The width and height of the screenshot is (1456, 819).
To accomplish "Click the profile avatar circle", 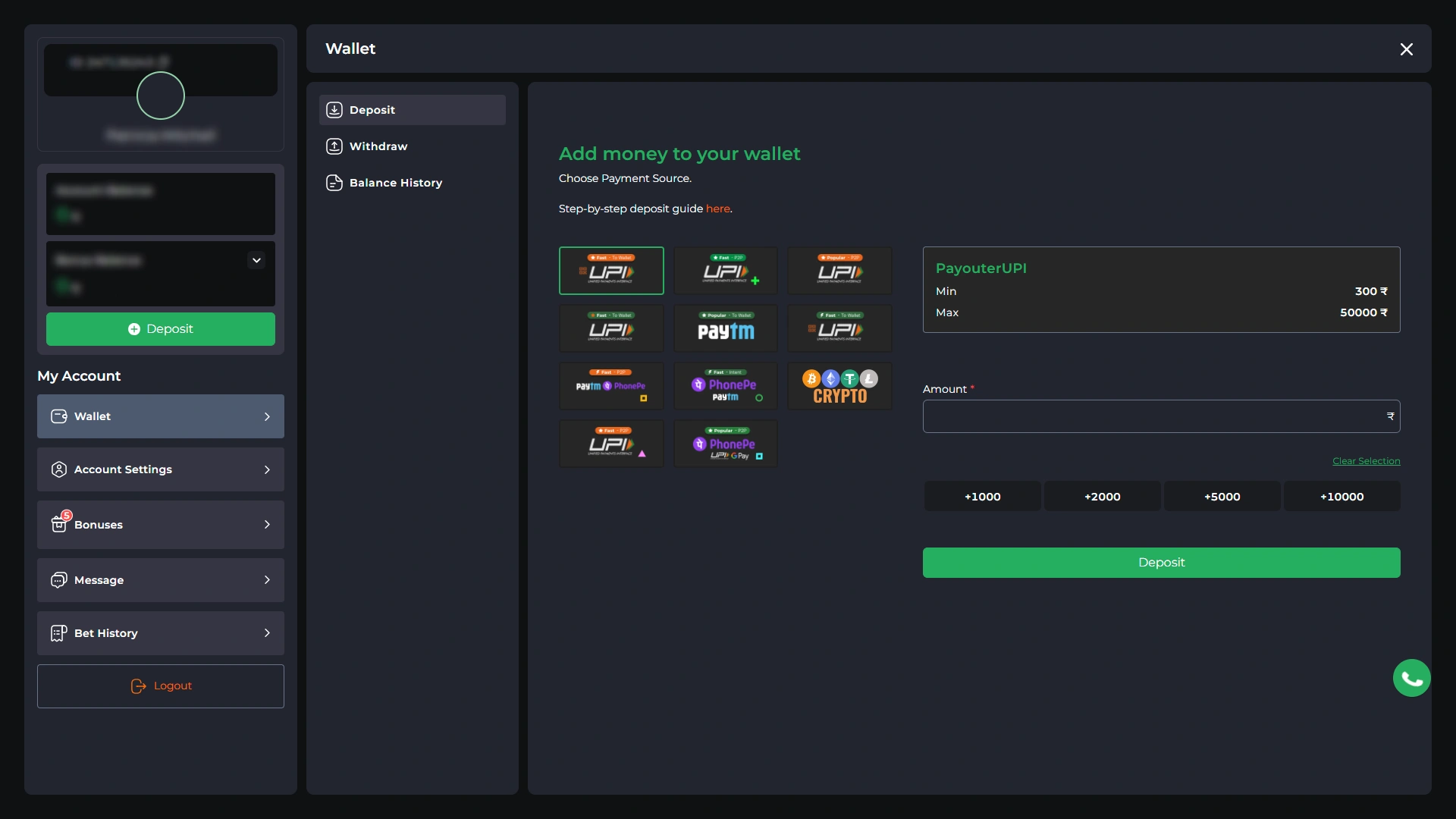I will (161, 96).
